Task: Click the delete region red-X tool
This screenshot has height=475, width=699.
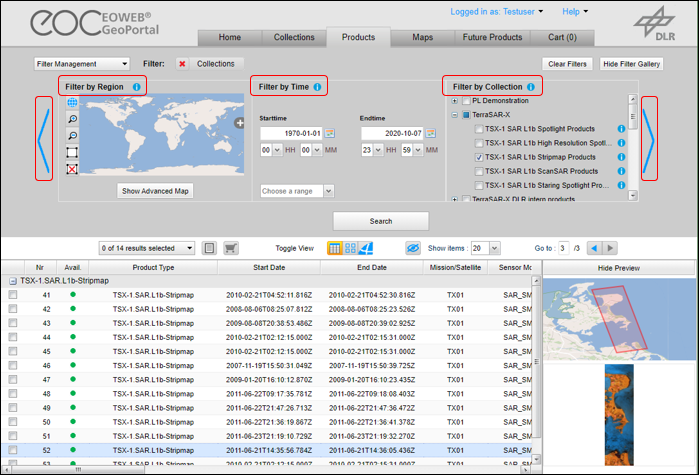Action: [x=72, y=169]
